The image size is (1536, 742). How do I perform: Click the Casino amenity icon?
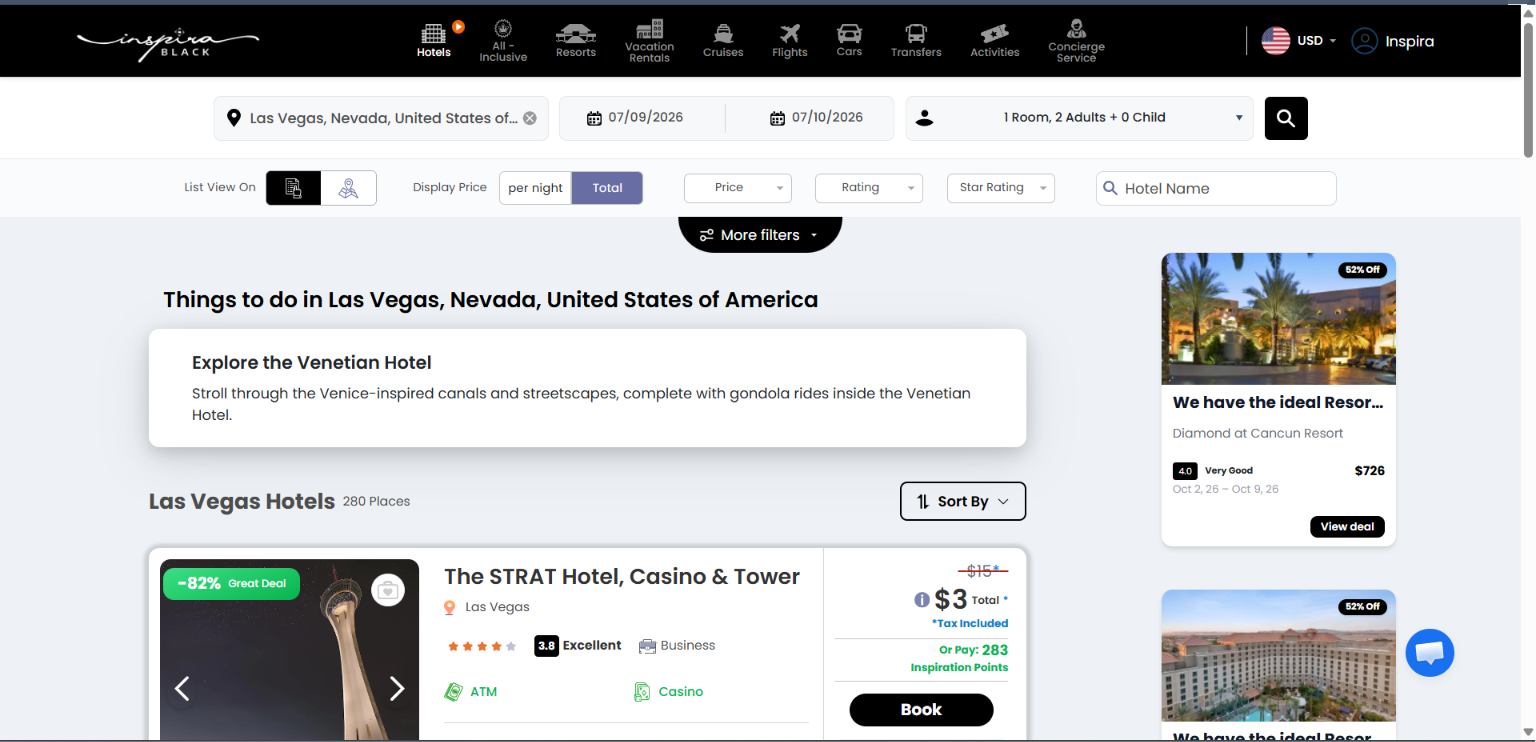[642, 691]
